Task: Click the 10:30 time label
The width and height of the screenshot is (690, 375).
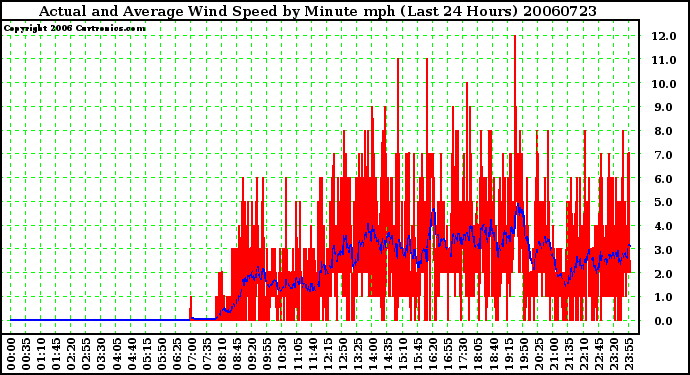Action: [282, 354]
